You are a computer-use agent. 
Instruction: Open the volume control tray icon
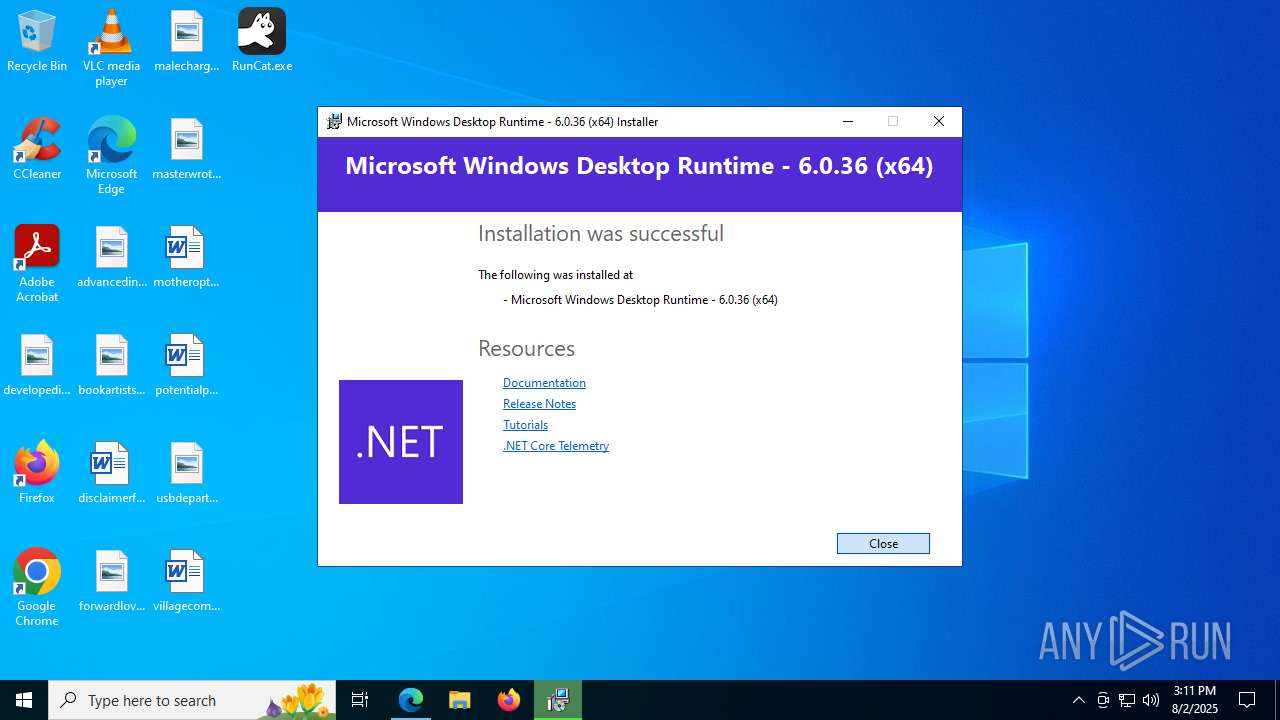point(1151,700)
